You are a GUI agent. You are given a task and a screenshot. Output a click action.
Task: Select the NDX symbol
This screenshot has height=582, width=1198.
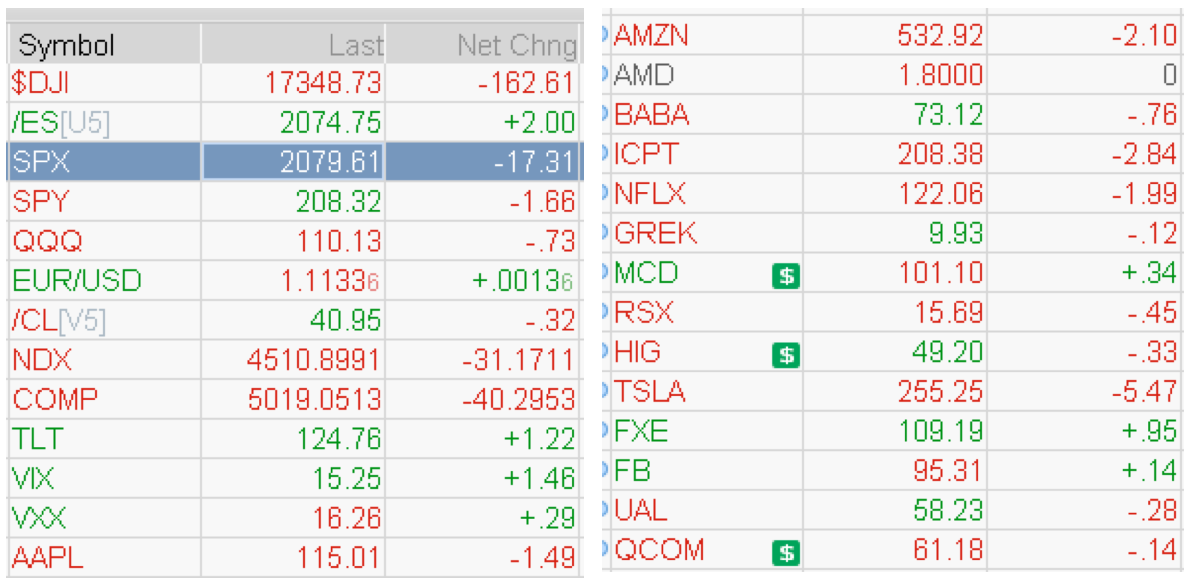click(x=42, y=360)
